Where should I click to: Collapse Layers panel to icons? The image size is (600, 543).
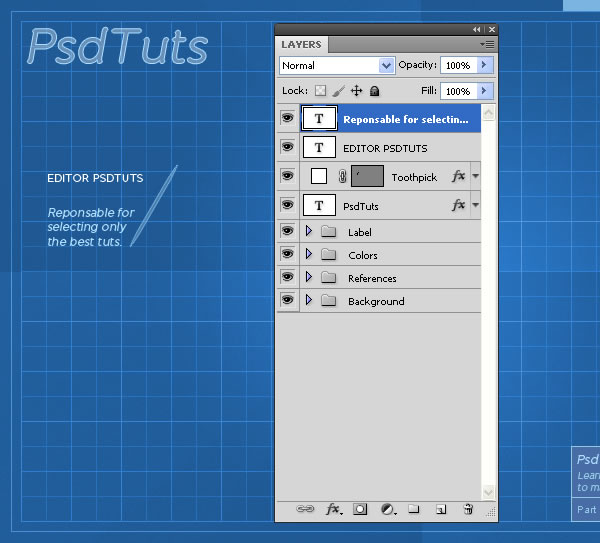476,29
